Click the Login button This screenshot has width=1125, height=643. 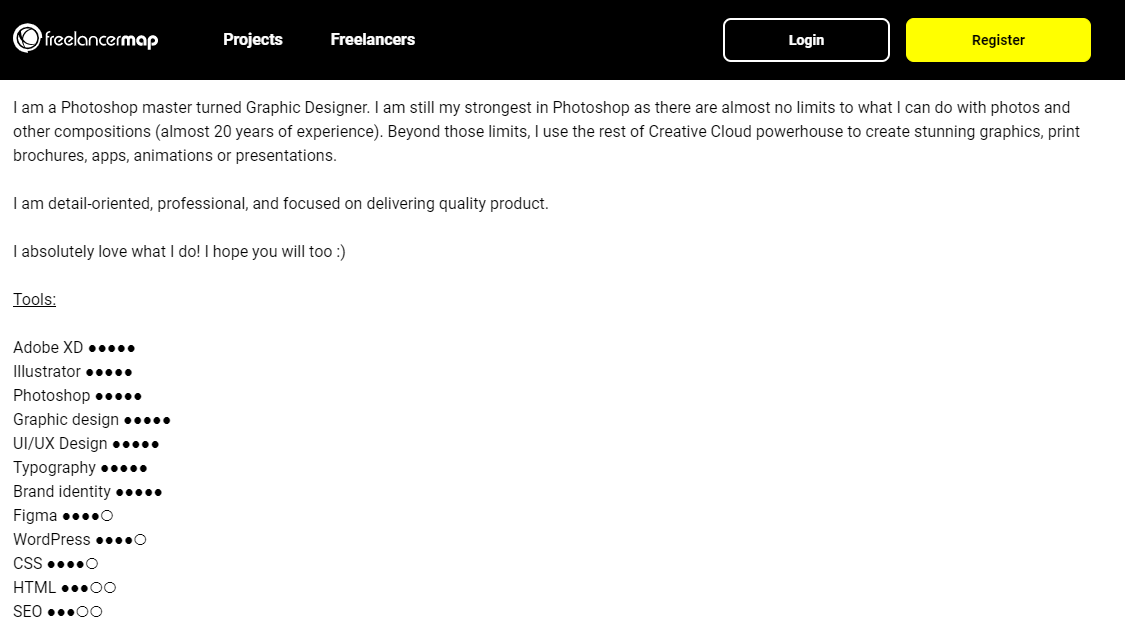click(806, 40)
